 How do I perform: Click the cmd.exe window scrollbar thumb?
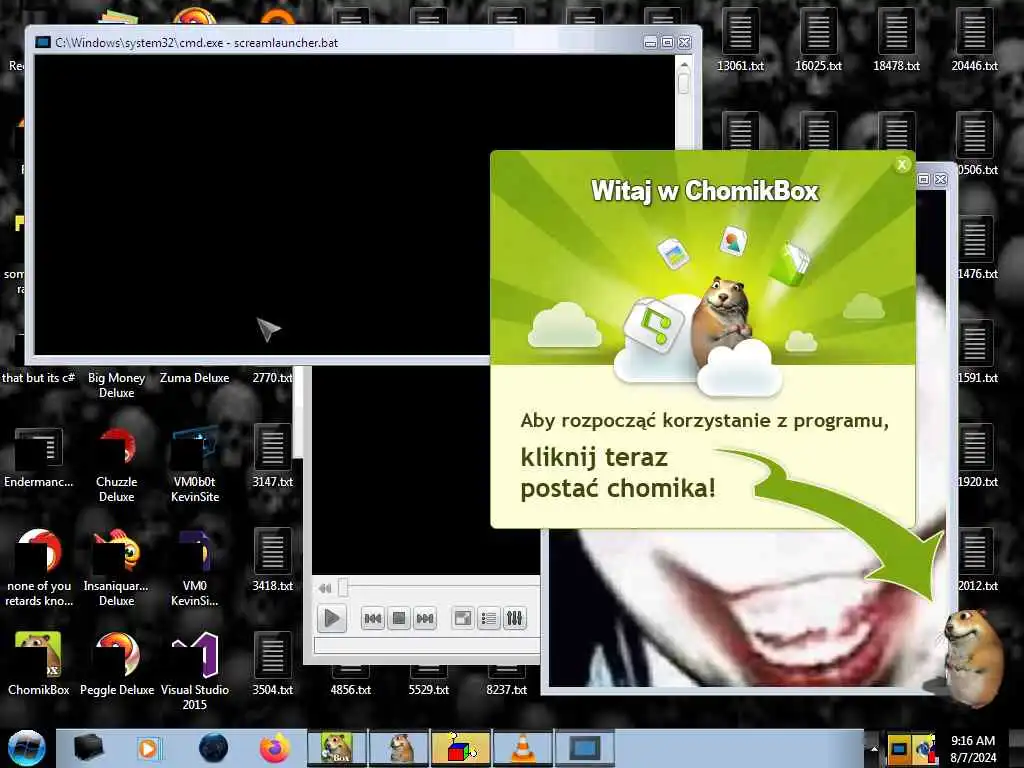point(683,84)
